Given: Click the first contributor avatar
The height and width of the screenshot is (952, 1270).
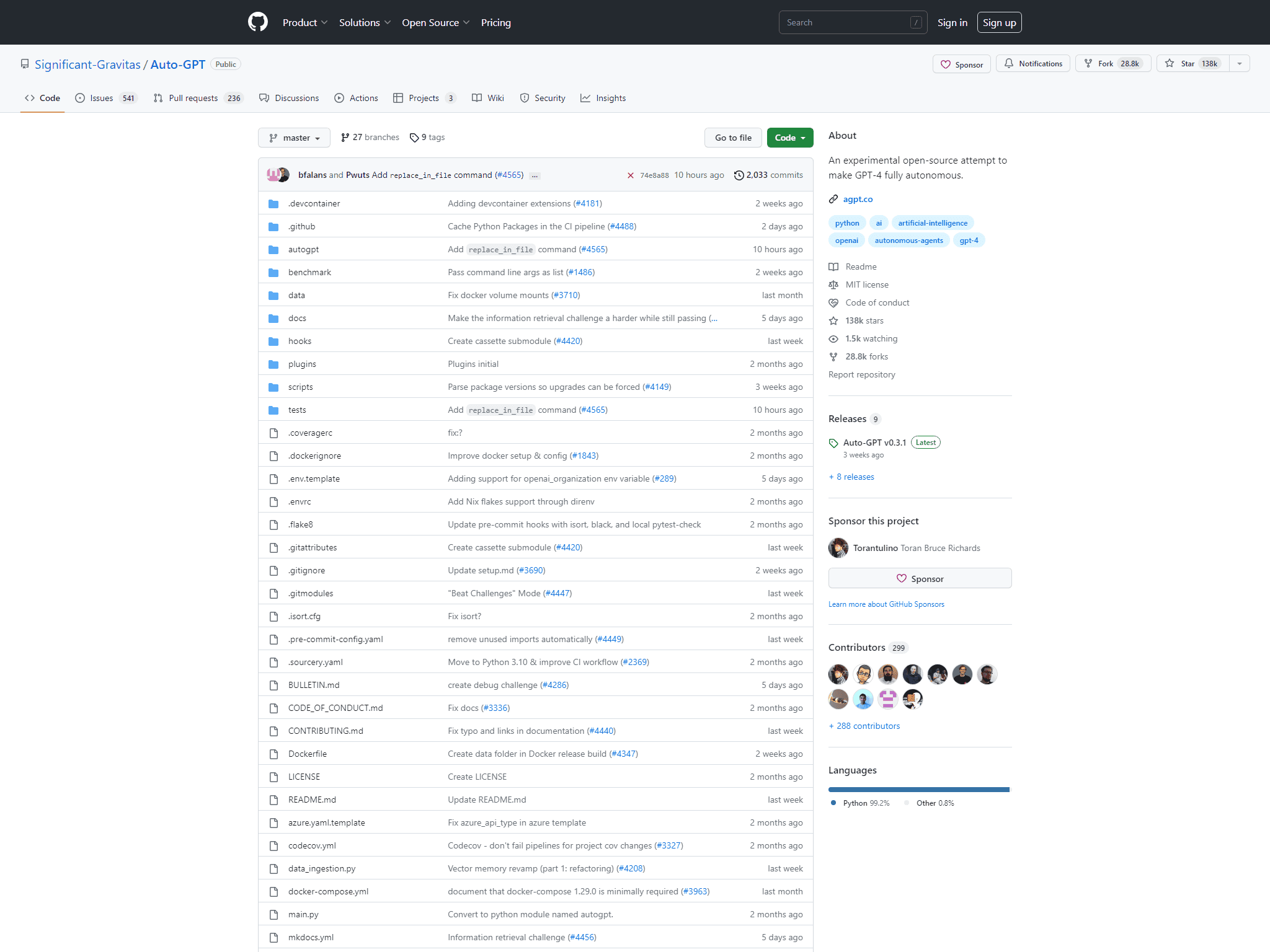Looking at the screenshot, I should (838, 674).
